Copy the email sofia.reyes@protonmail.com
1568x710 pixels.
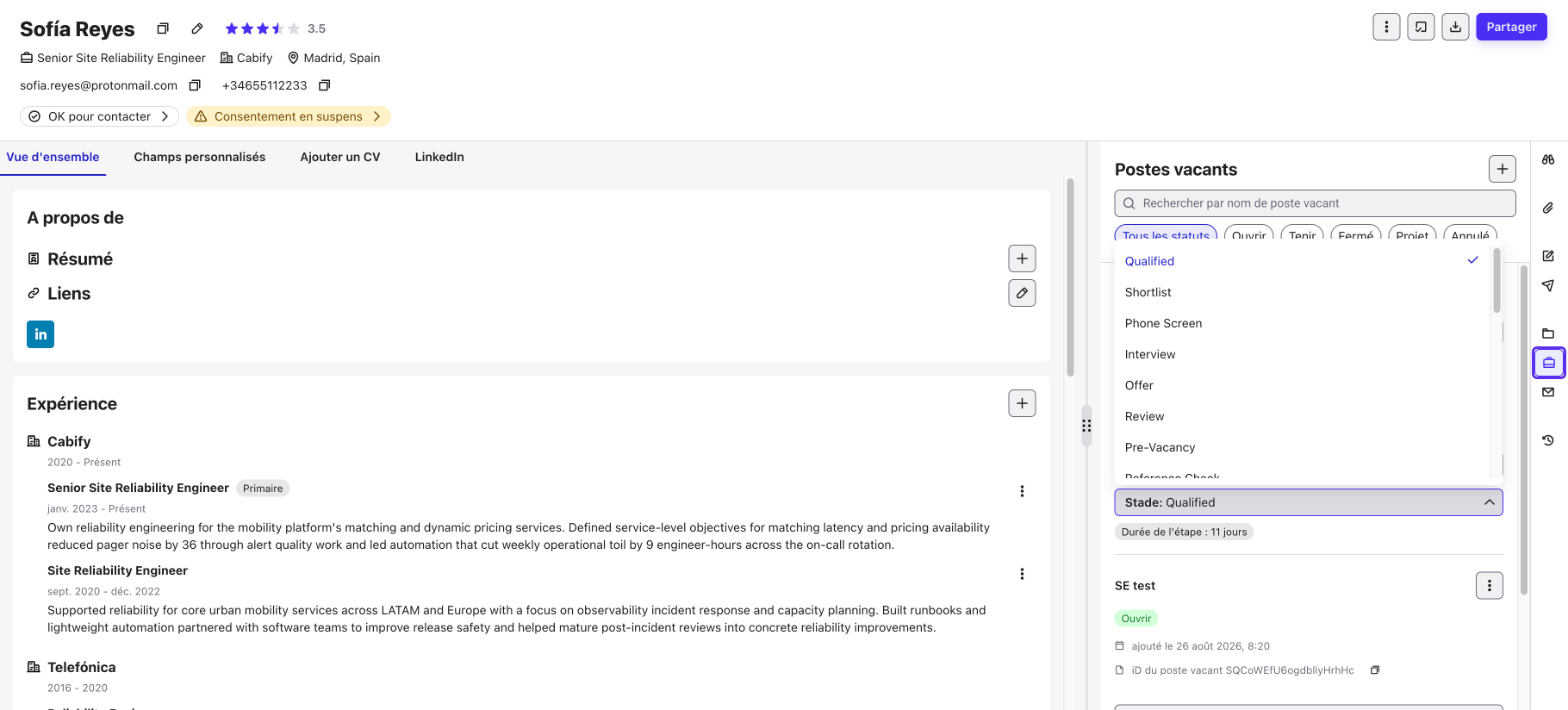pos(195,85)
